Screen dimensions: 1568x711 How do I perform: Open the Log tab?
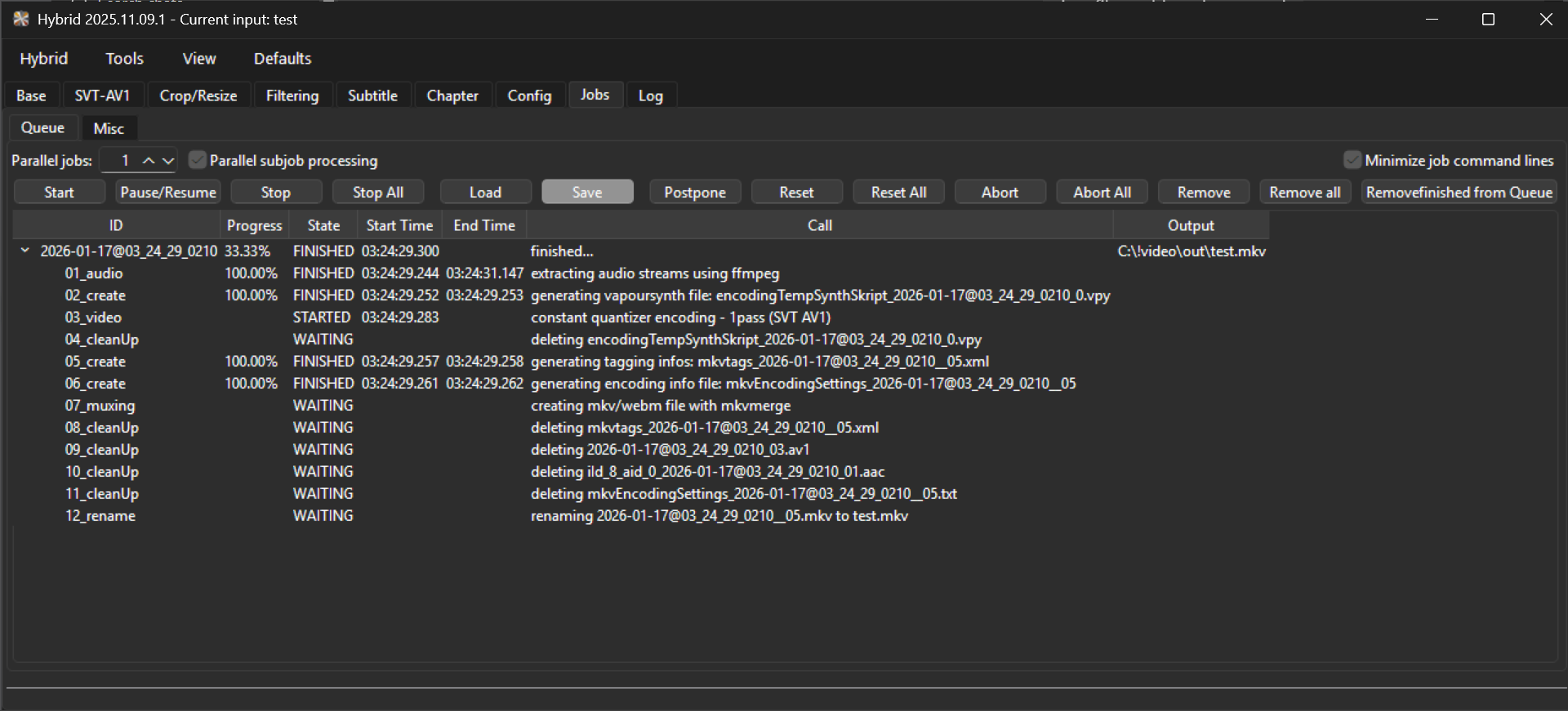coord(650,96)
